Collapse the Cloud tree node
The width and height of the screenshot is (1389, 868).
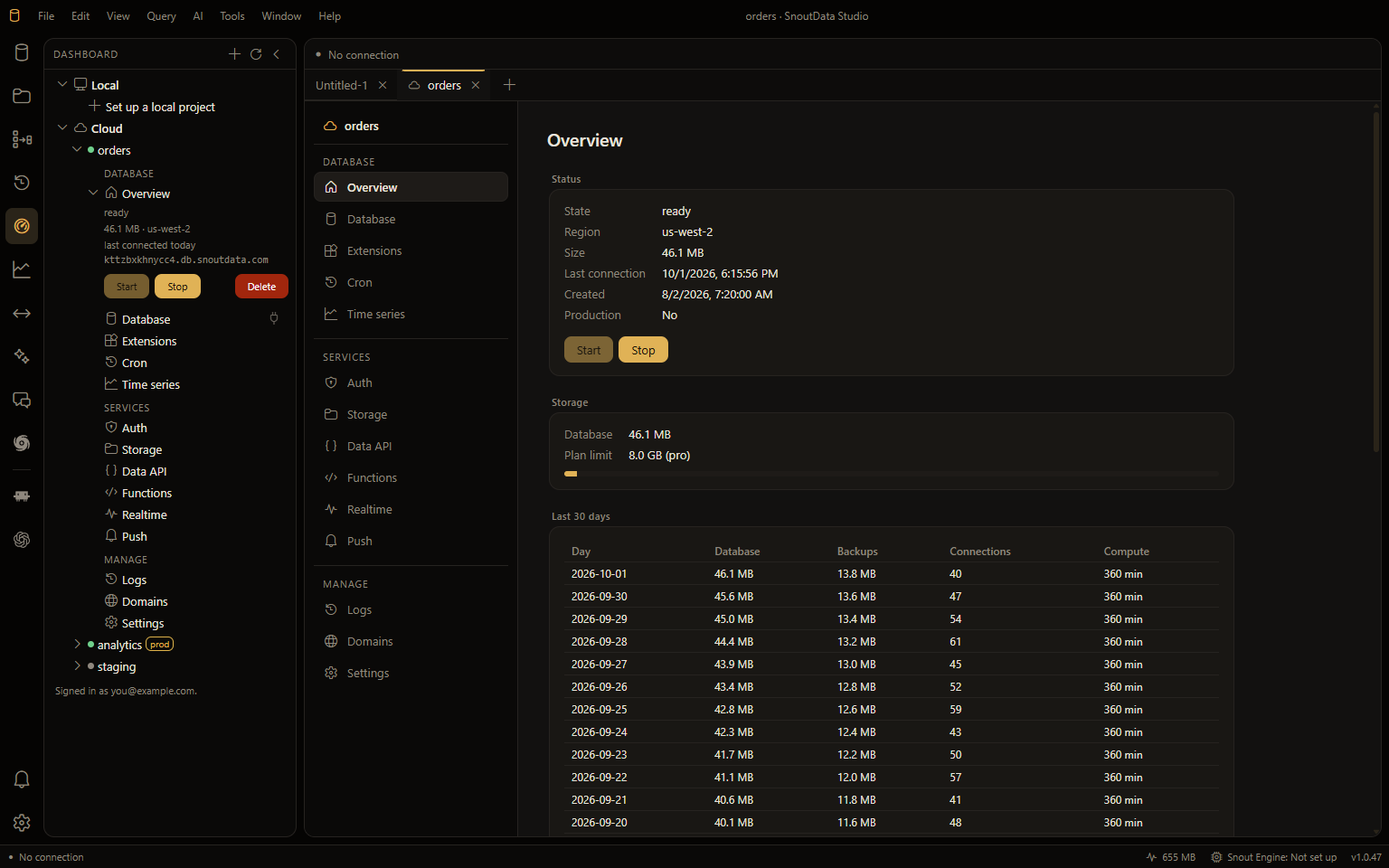[x=62, y=127]
